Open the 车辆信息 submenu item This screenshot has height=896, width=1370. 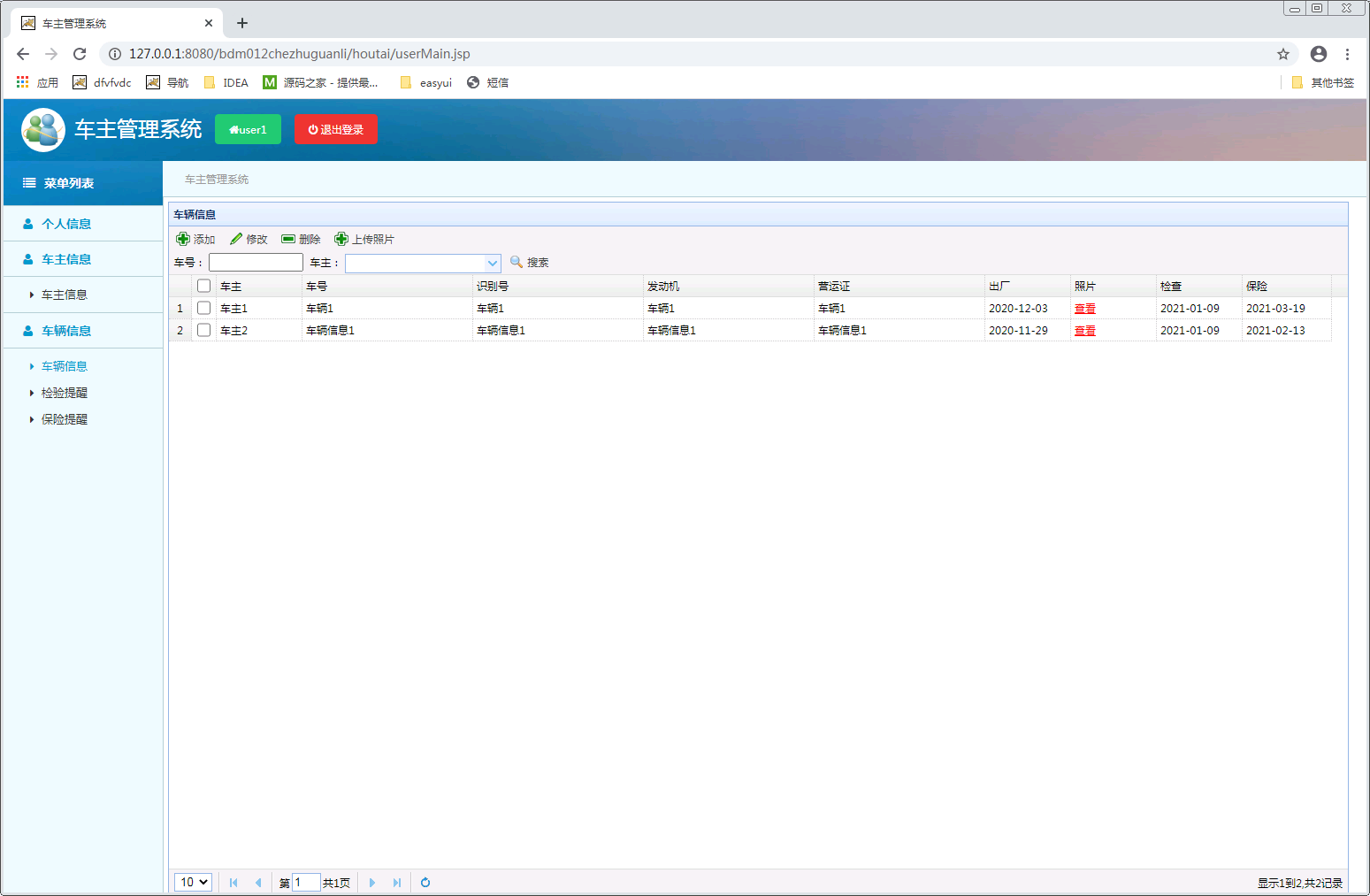coord(65,366)
